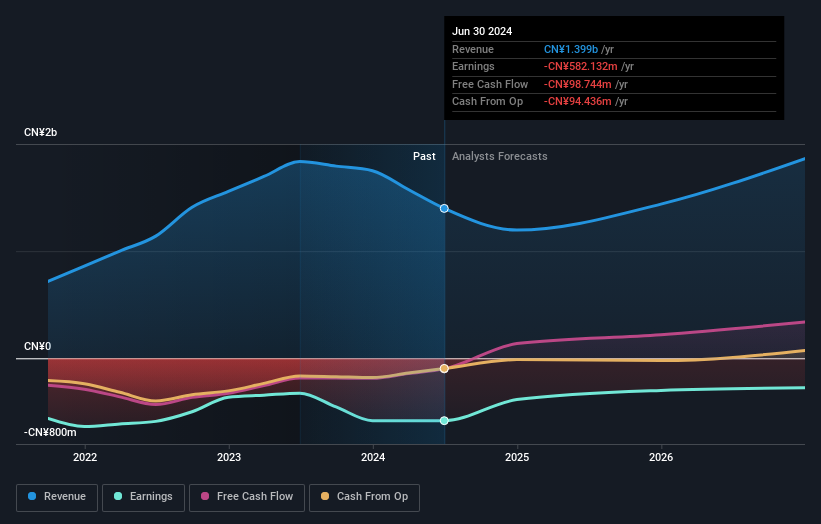Click the blue Revenue data point marker
Image resolution: width=821 pixels, height=524 pixels.
tap(444, 208)
